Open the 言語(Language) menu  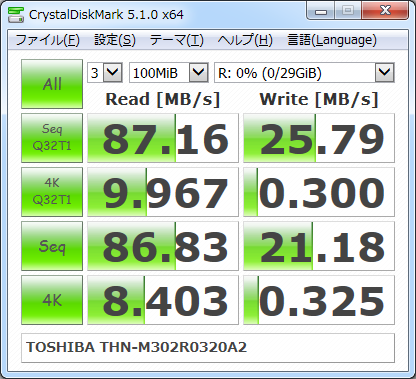(332, 40)
